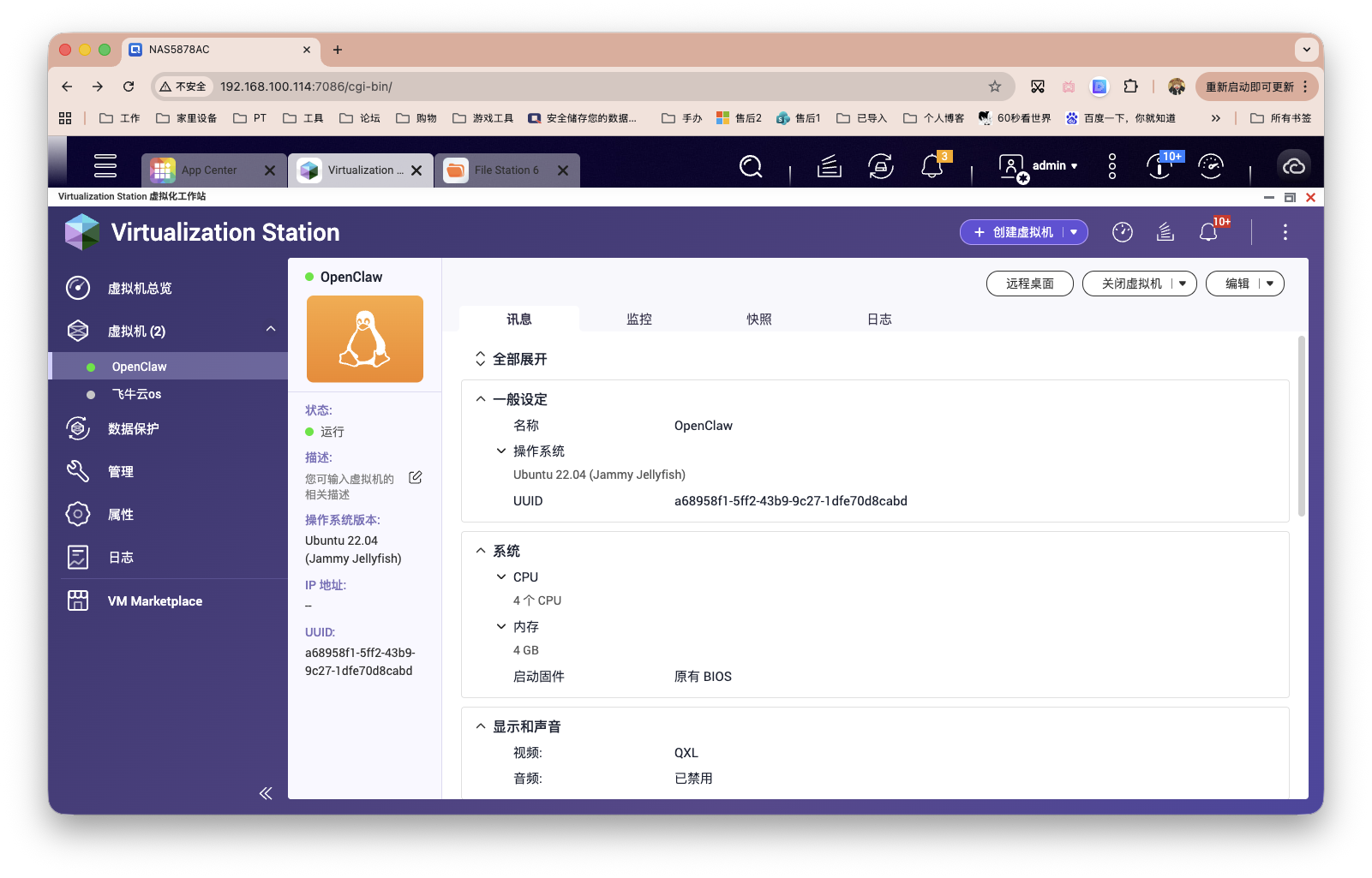The width and height of the screenshot is (1372, 878).
Task: Collapse the CPU details chevron
Action: (501, 576)
